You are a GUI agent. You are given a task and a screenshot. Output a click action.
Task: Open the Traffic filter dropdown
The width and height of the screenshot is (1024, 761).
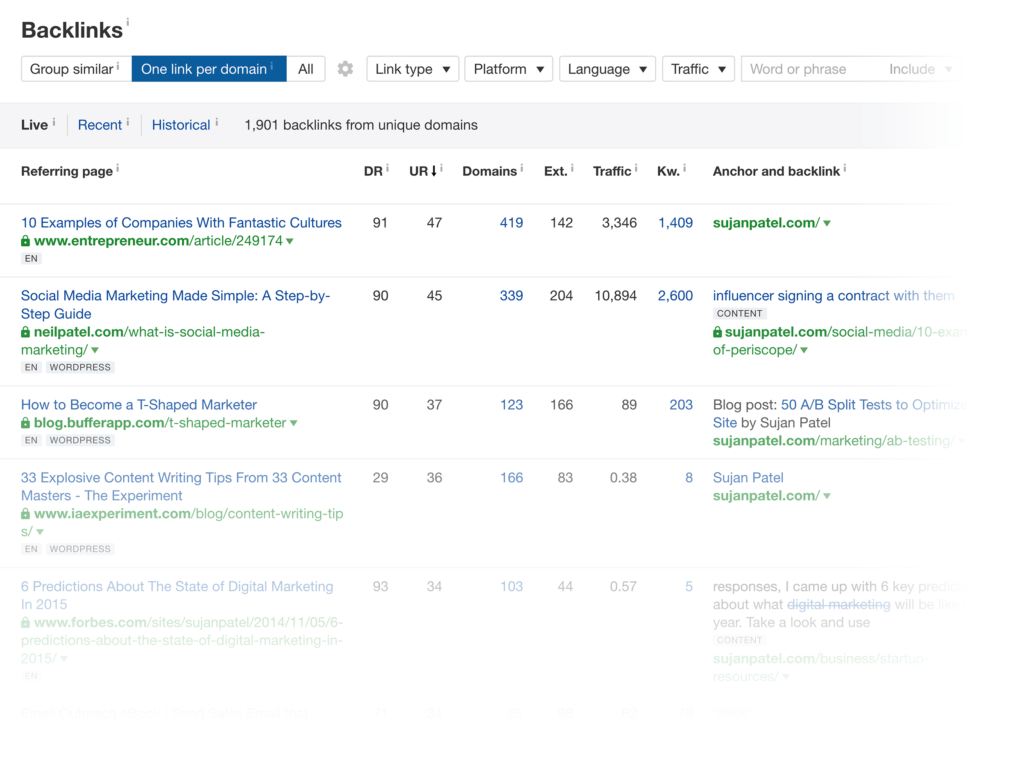pyautogui.click(x=699, y=69)
